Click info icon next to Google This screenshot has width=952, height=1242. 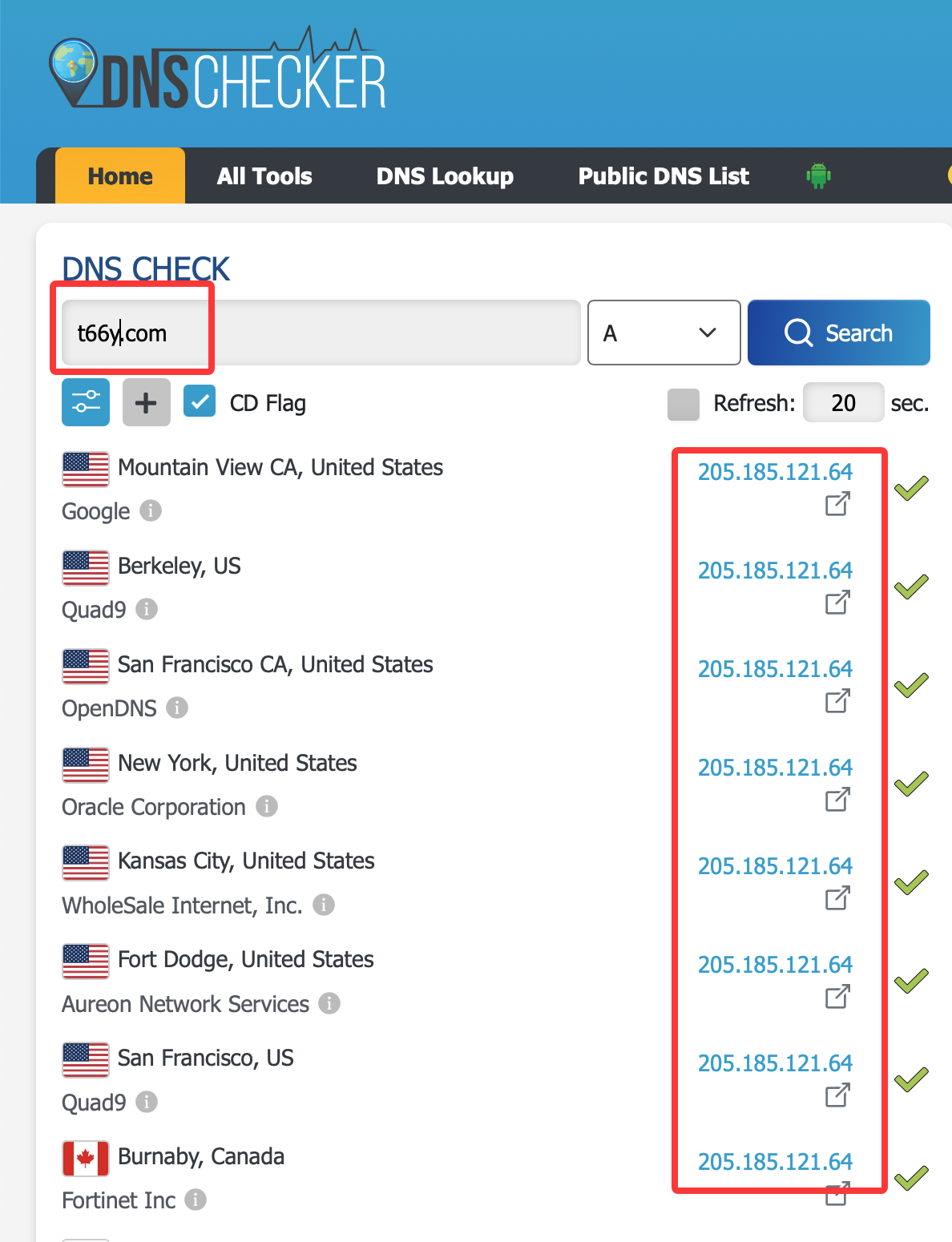tap(151, 510)
